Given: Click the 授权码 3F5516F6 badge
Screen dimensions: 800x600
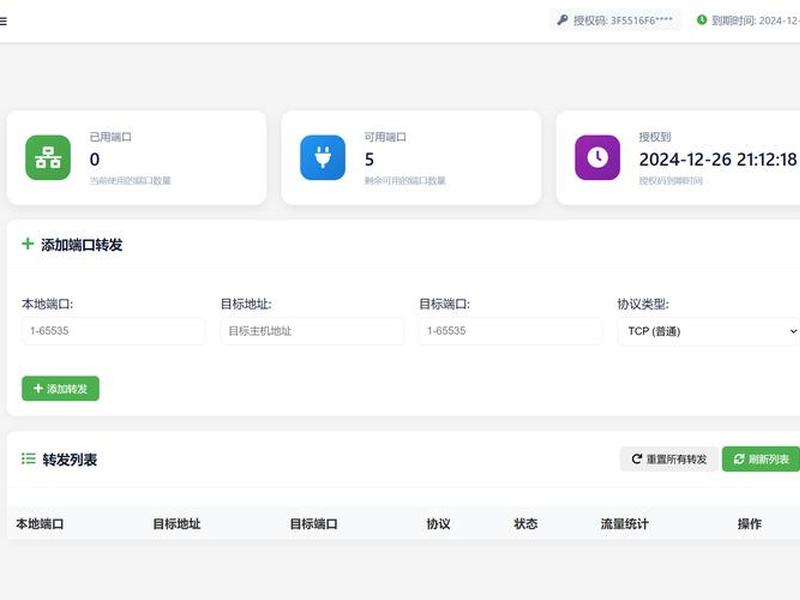Looking at the screenshot, I should click(615, 20).
